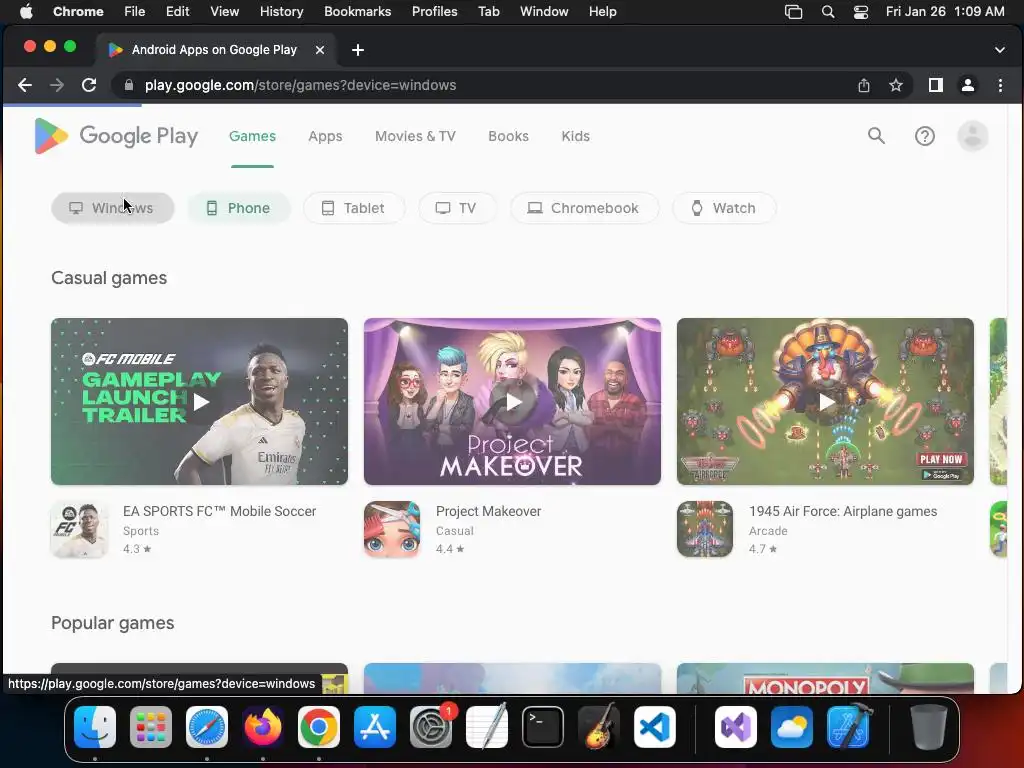Select the Phone device filter

click(x=238, y=208)
